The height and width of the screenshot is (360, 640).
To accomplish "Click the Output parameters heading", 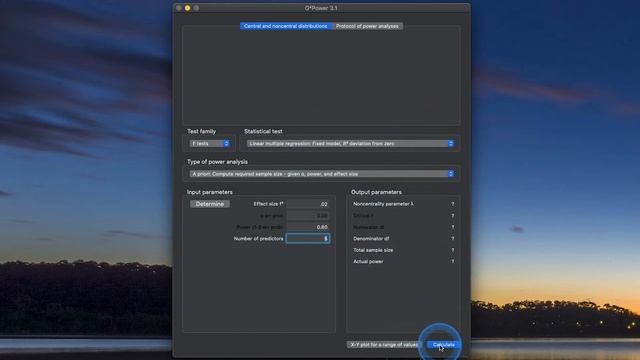I will tap(376, 192).
